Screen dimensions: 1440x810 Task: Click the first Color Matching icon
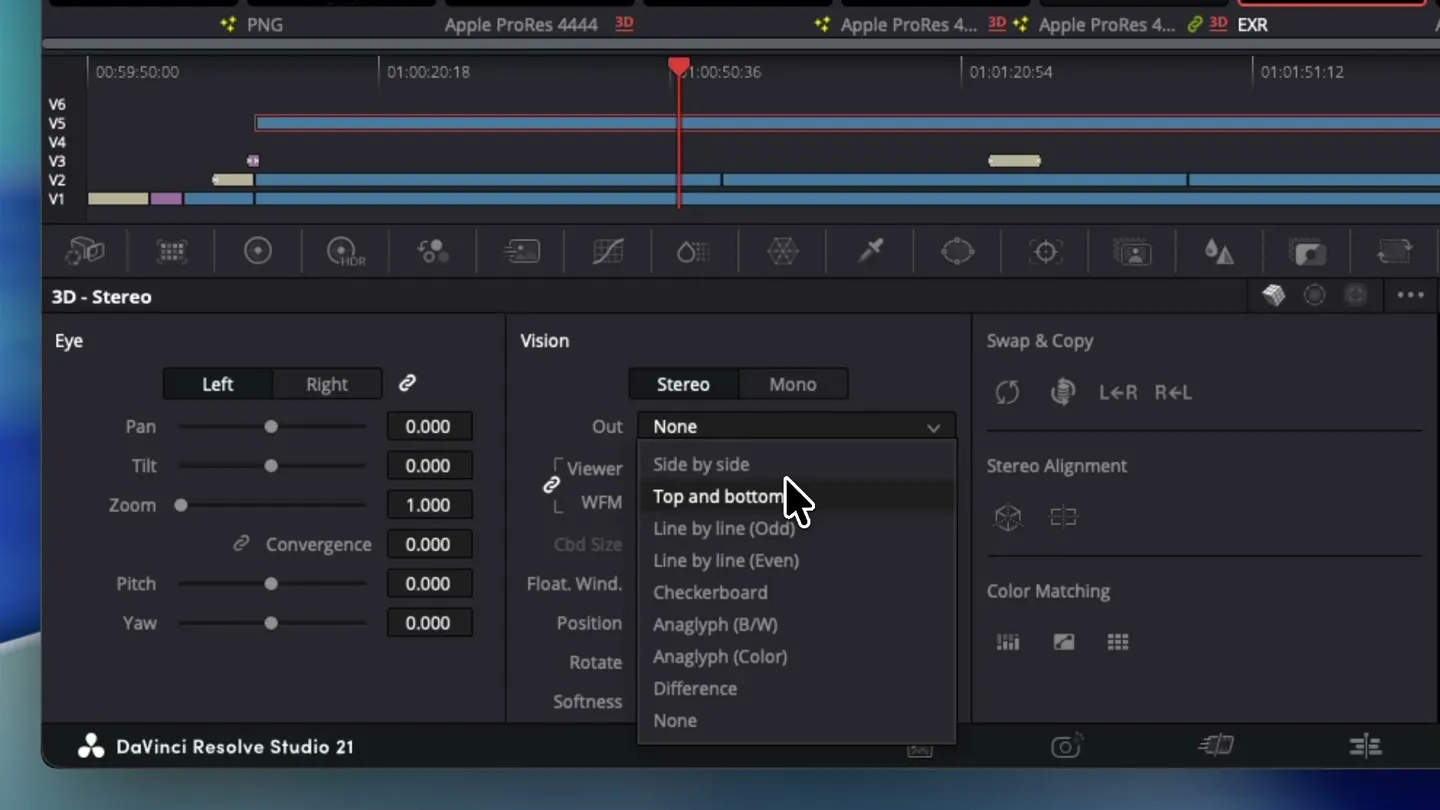pyautogui.click(x=1008, y=642)
